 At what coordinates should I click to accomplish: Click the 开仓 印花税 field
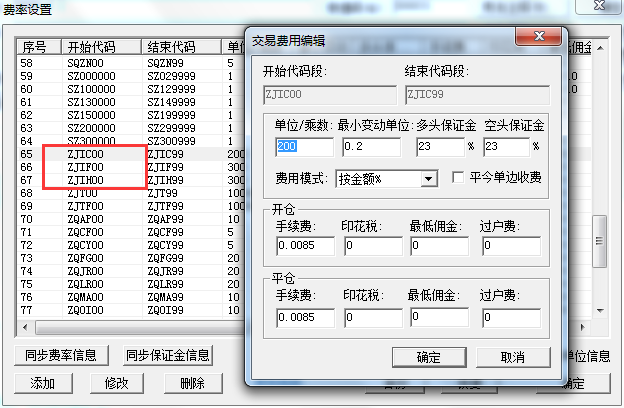click(x=373, y=246)
